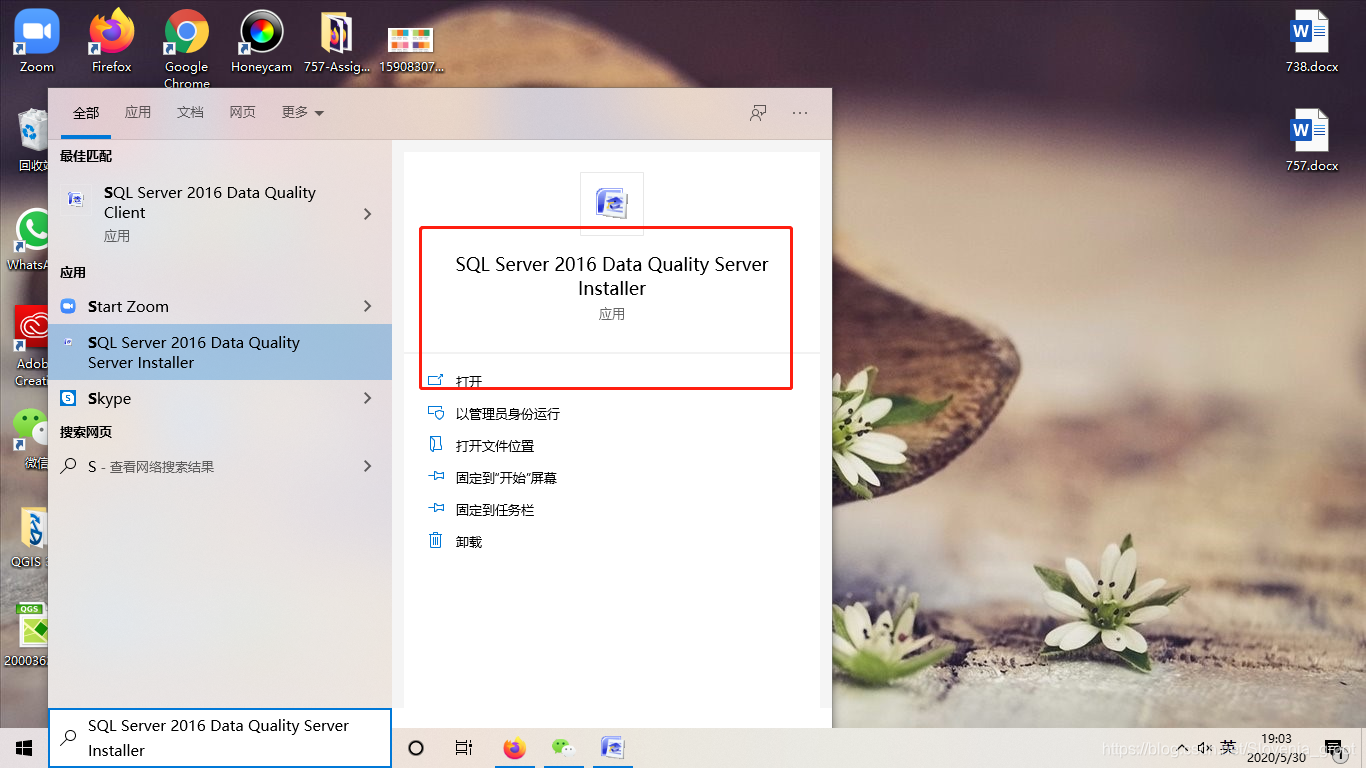Click the Cortana circle on taskbar
Screen dimensions: 1366x768
[417, 748]
